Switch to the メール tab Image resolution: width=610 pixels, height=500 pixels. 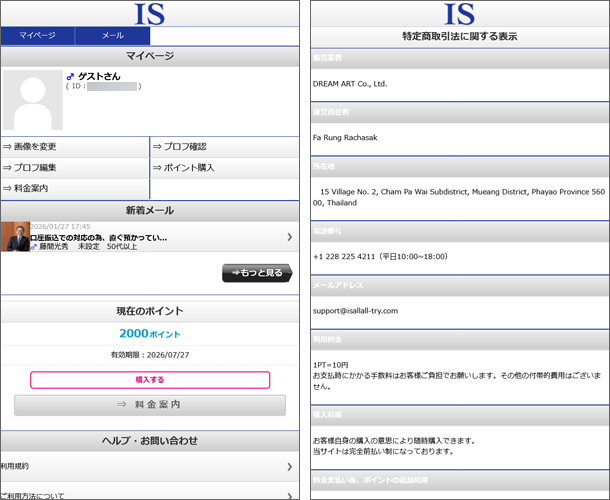[x=112, y=35]
